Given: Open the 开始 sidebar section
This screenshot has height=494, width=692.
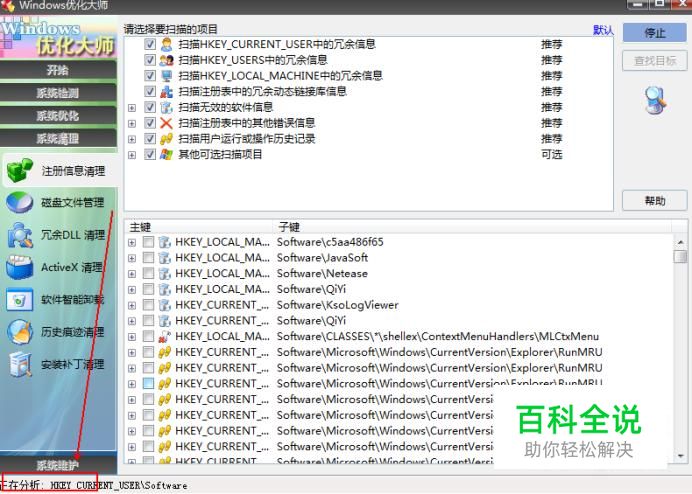Looking at the screenshot, I should (58, 70).
